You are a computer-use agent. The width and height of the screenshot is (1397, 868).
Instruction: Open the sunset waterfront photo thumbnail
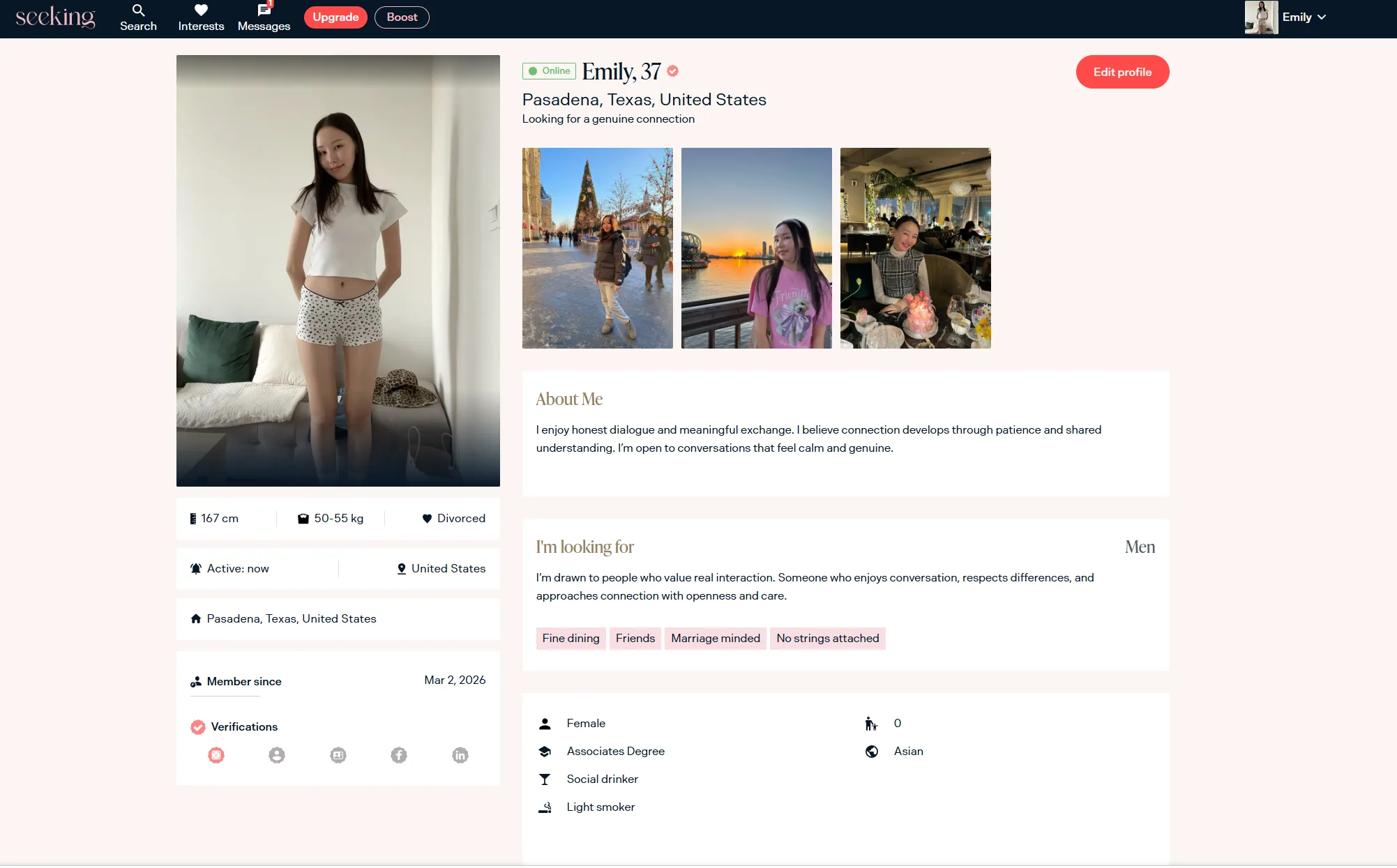[x=756, y=248]
